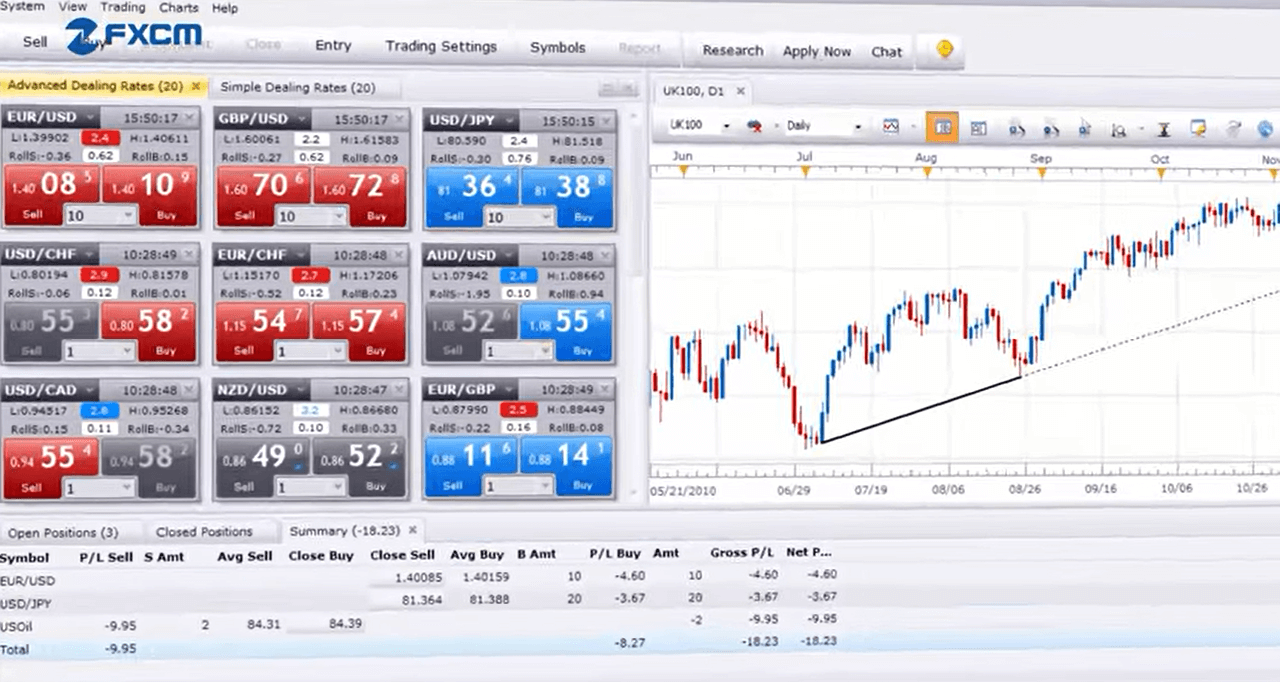Click the red remove symbol icon beside UK100
Screen dimensions: 1280x682
[x=755, y=128]
